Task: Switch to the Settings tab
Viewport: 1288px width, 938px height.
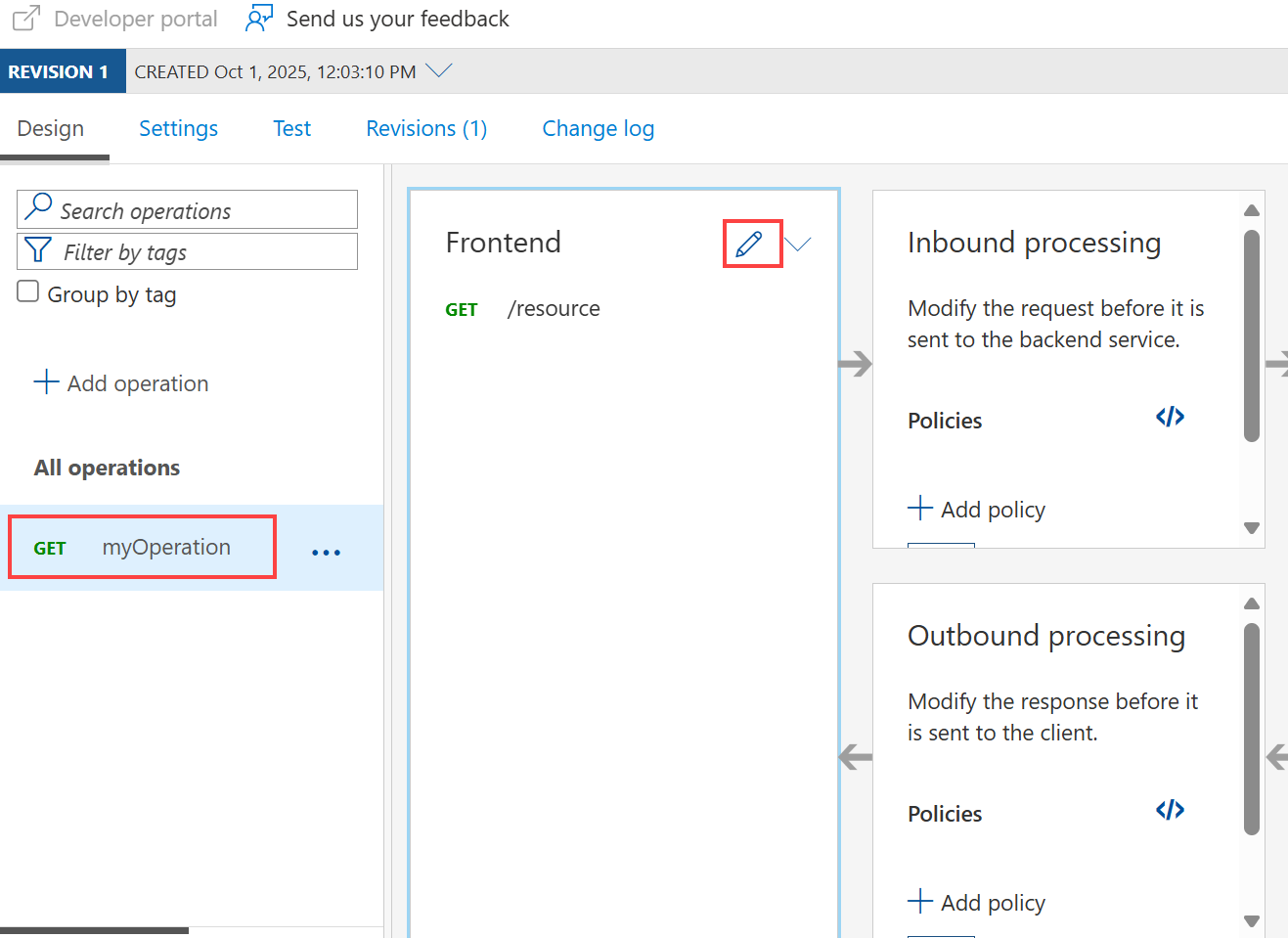Action: pyautogui.click(x=178, y=128)
